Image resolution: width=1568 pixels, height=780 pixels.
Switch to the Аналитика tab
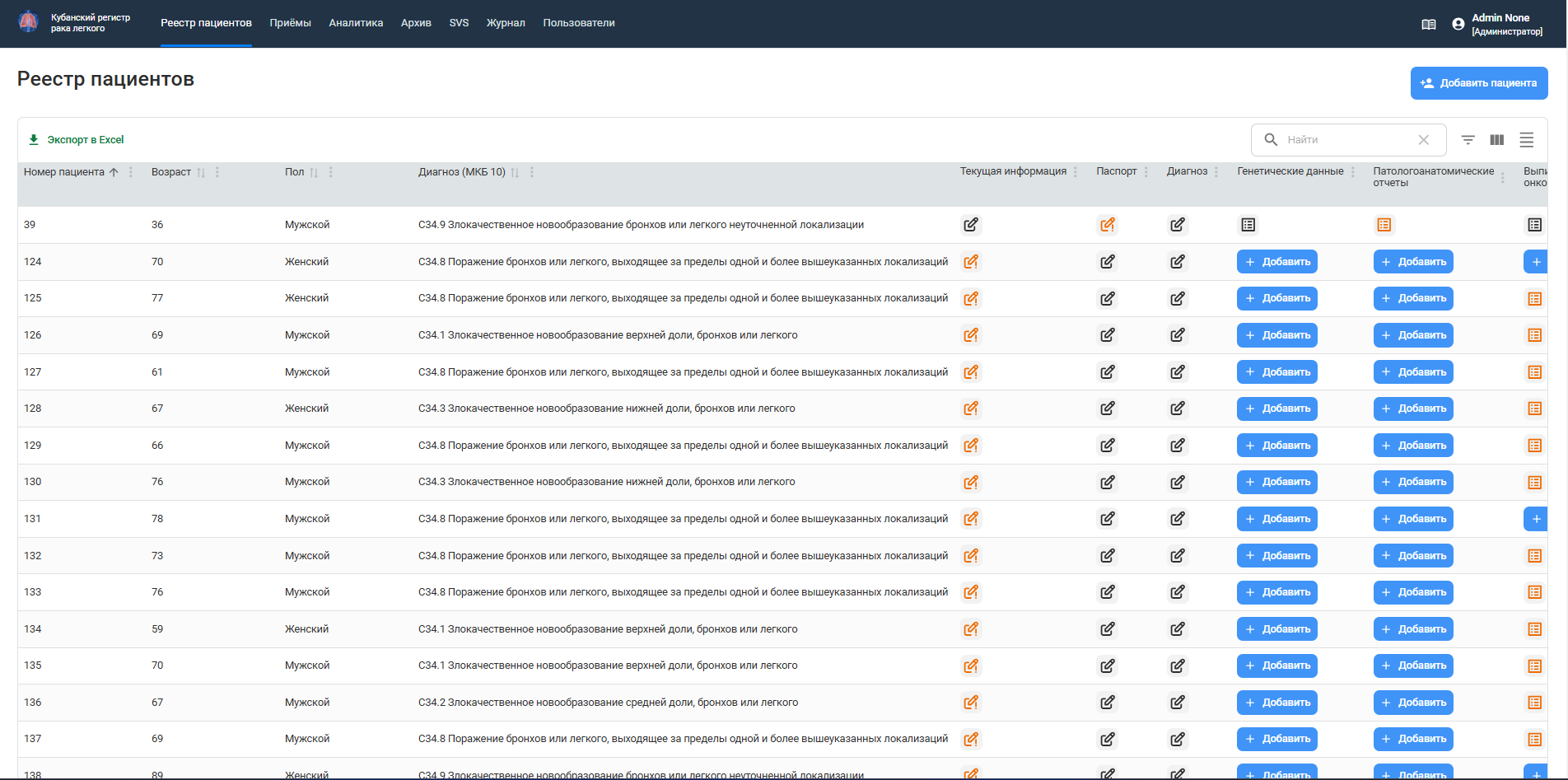click(x=356, y=23)
